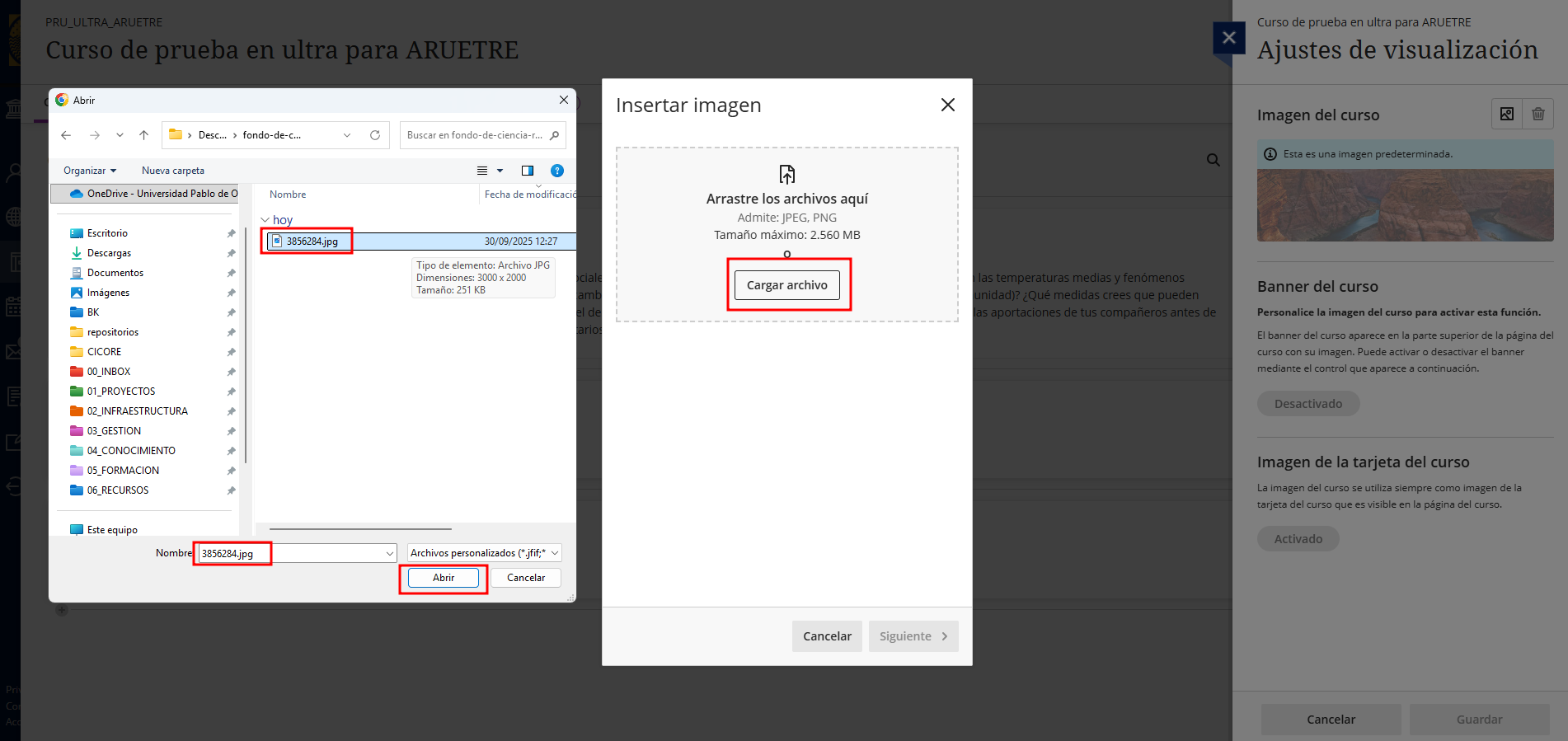This screenshot has width=1568, height=741.
Task: Expand the Nombre filename dropdown arrow
Action: point(390,554)
